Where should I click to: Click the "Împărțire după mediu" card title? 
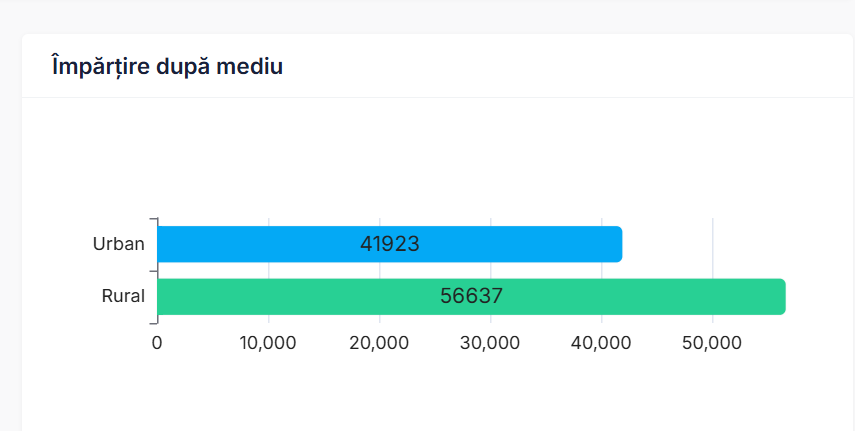(167, 67)
